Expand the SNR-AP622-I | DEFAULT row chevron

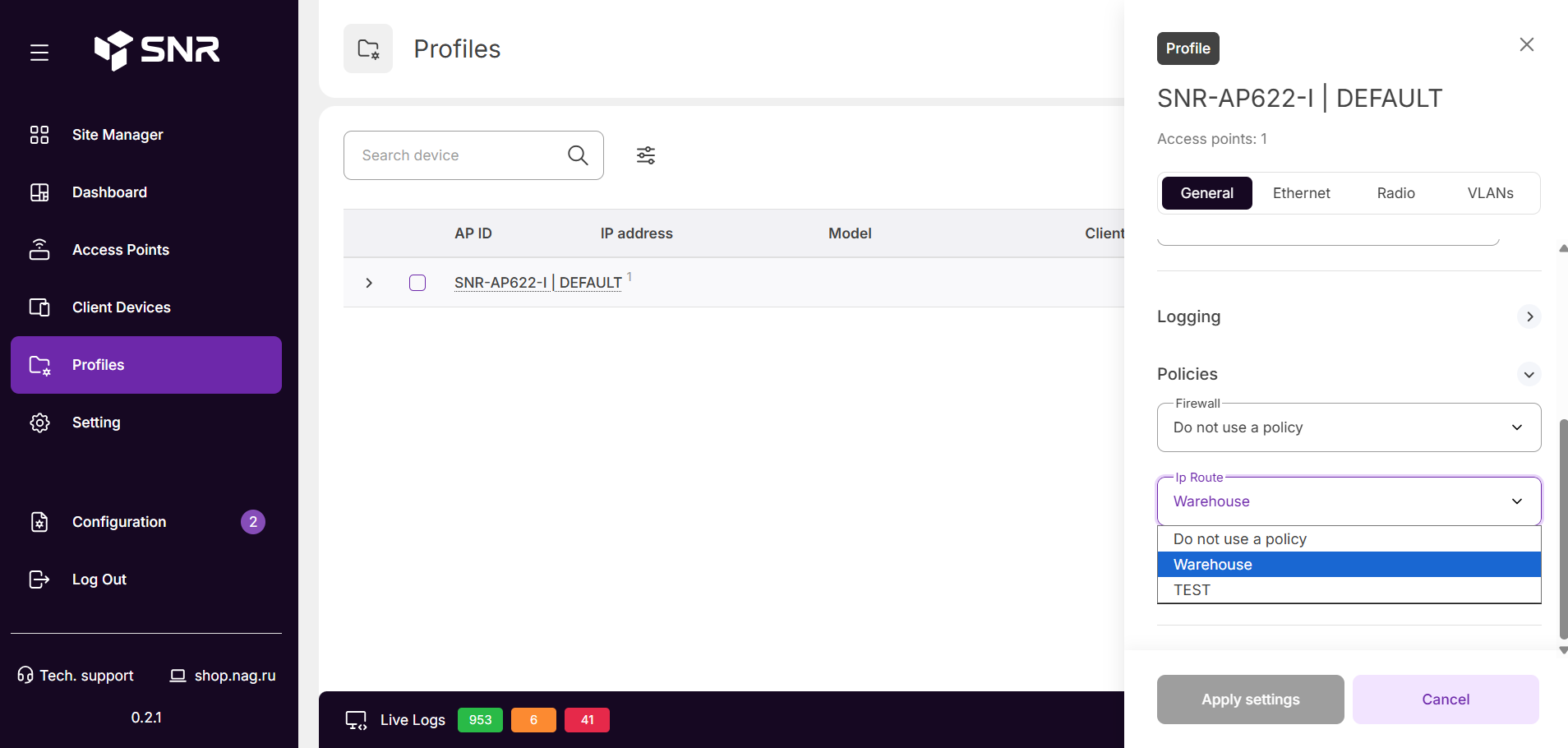tap(369, 283)
